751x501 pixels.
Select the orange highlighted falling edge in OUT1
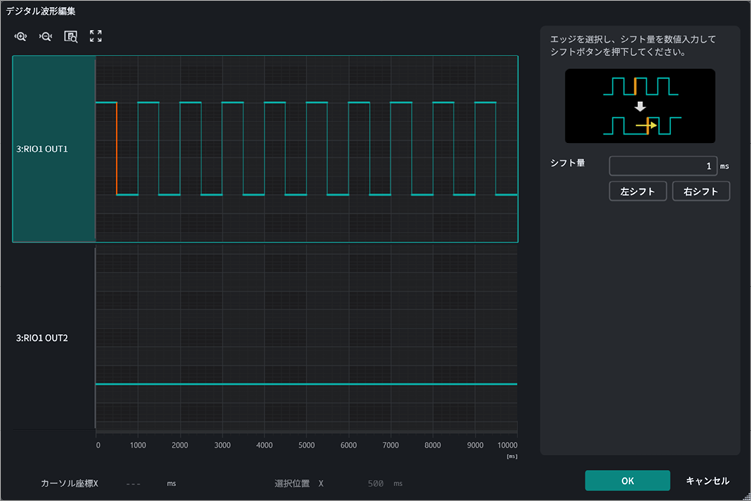click(116, 148)
